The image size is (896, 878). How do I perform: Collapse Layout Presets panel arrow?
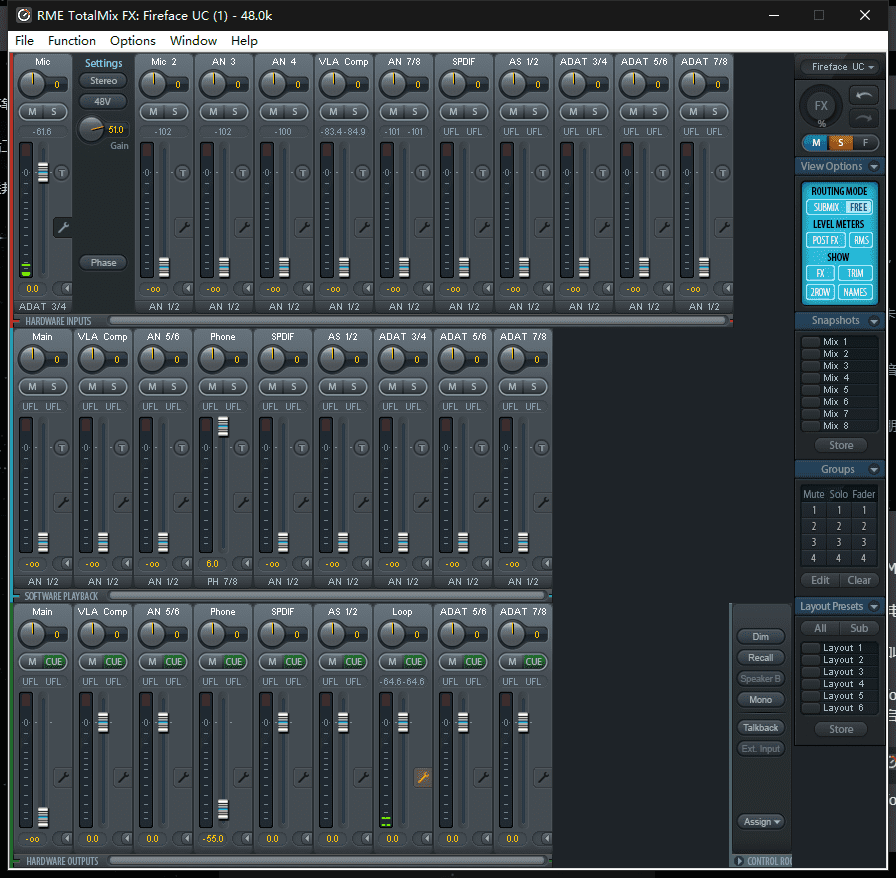(x=874, y=606)
